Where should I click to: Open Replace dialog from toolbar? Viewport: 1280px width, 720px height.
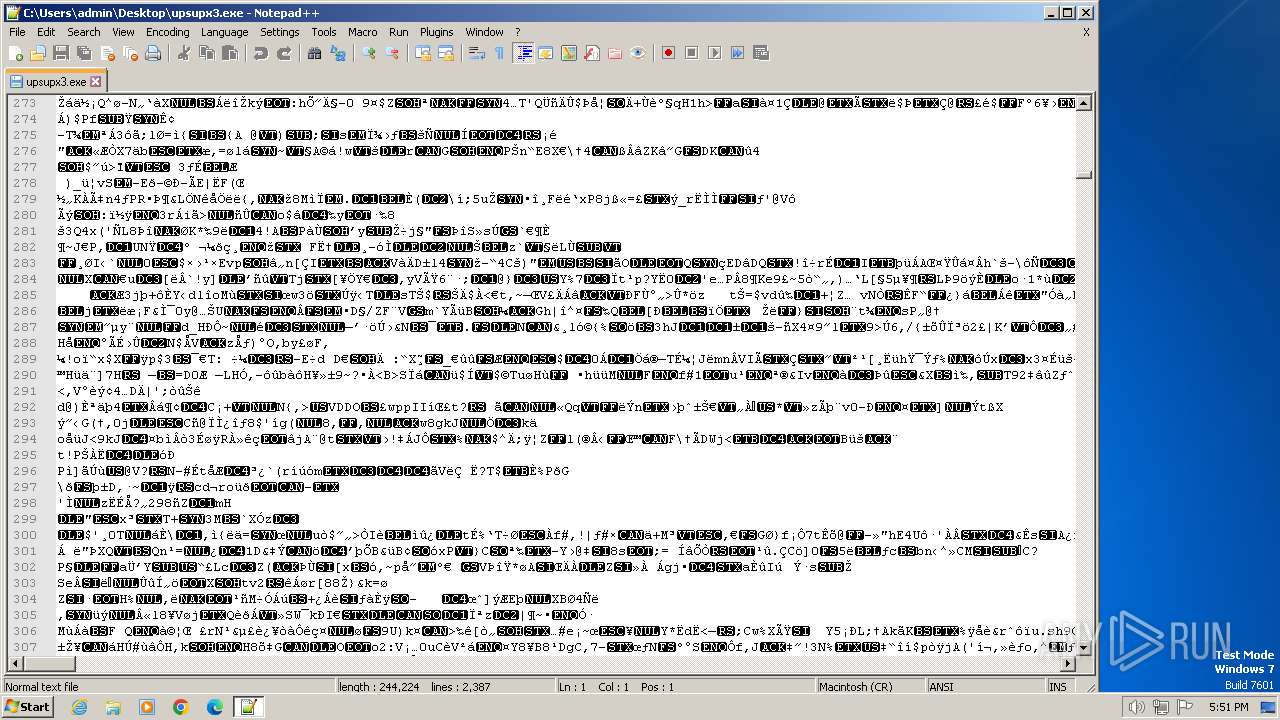click(337, 53)
